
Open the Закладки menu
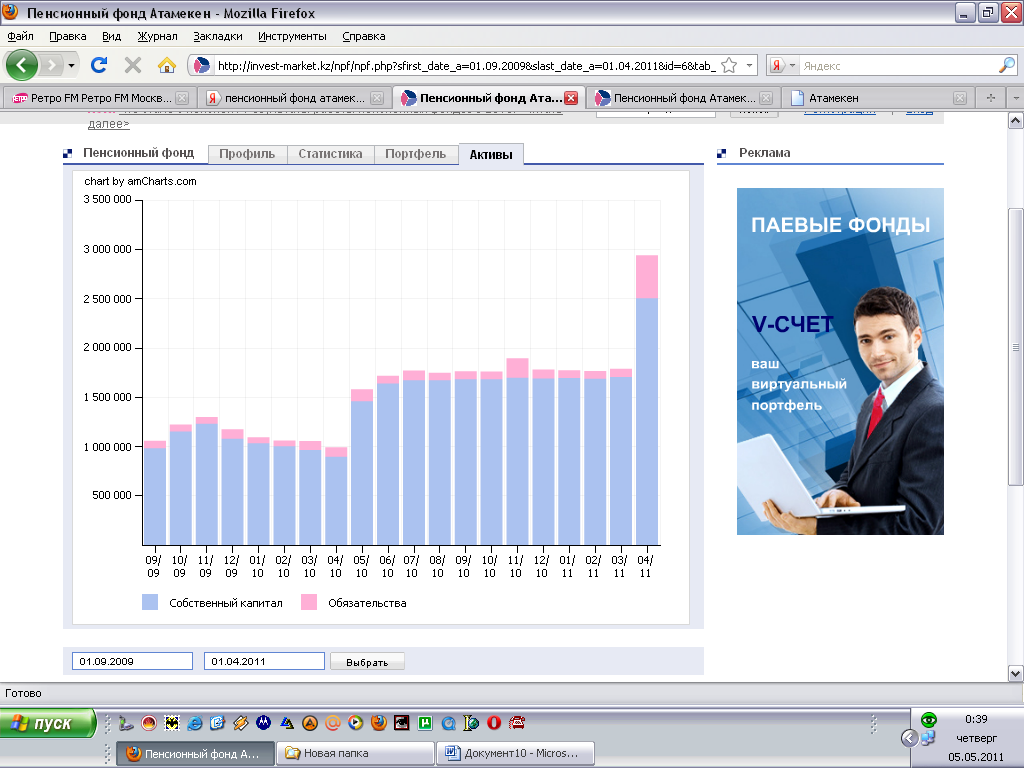coord(217,36)
